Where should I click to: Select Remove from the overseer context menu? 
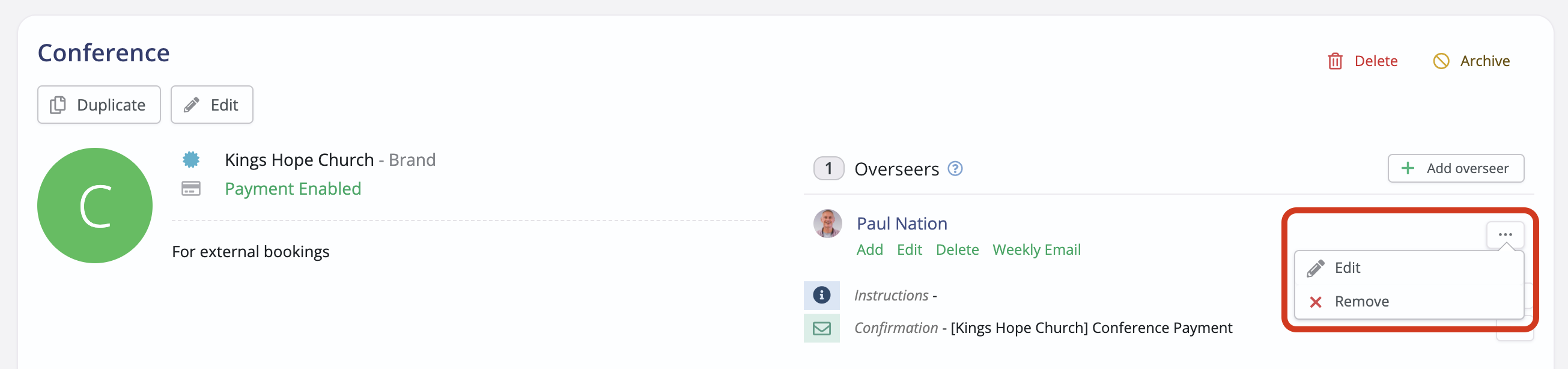coord(1362,302)
